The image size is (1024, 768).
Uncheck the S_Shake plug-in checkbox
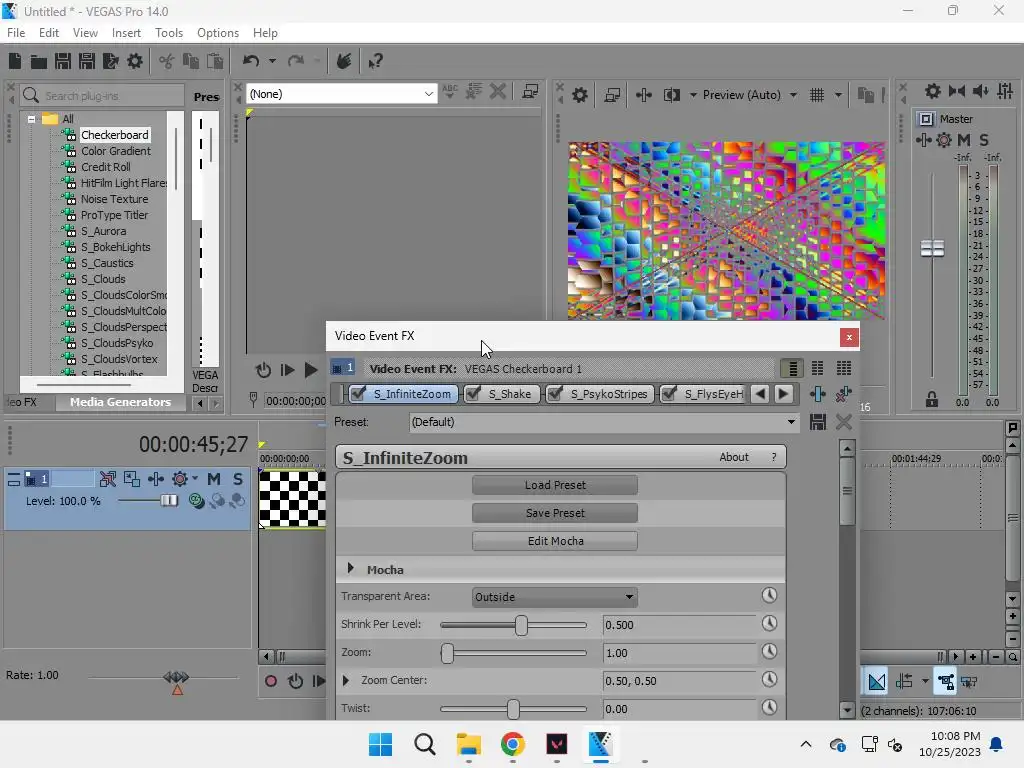(473, 393)
